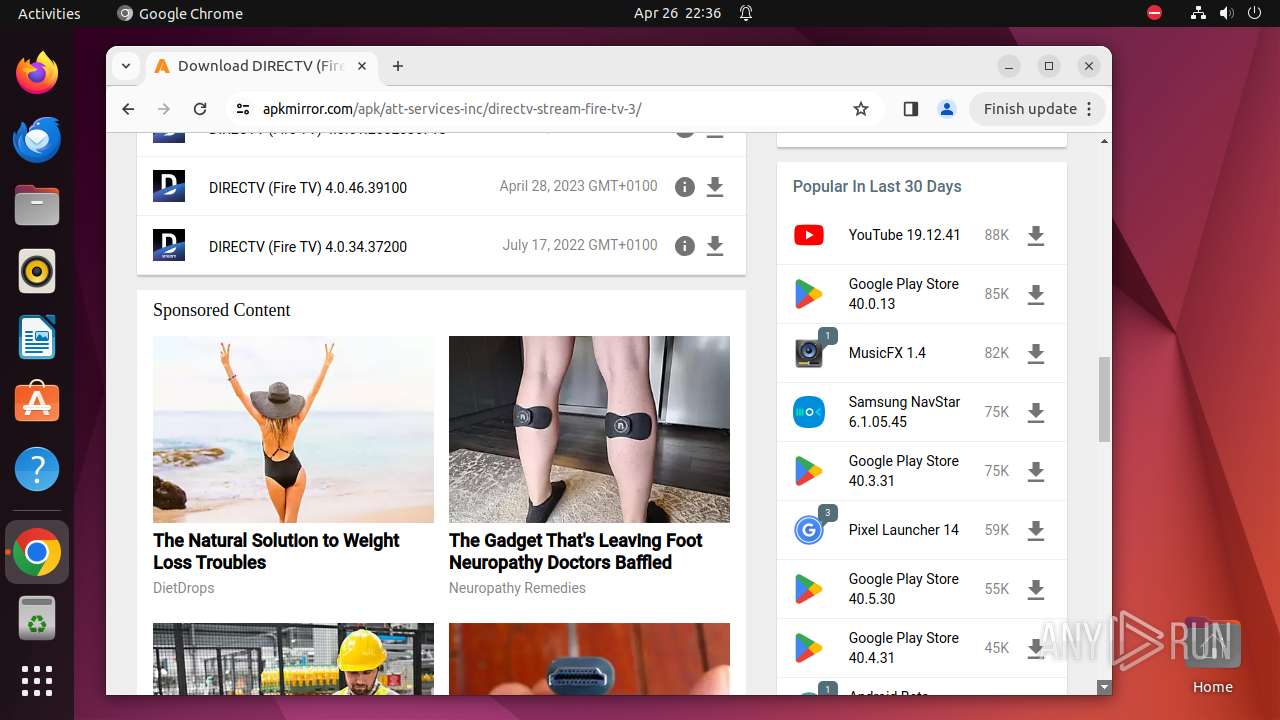Launch Firefox from the dock
The width and height of the screenshot is (1280, 720).
[37, 73]
